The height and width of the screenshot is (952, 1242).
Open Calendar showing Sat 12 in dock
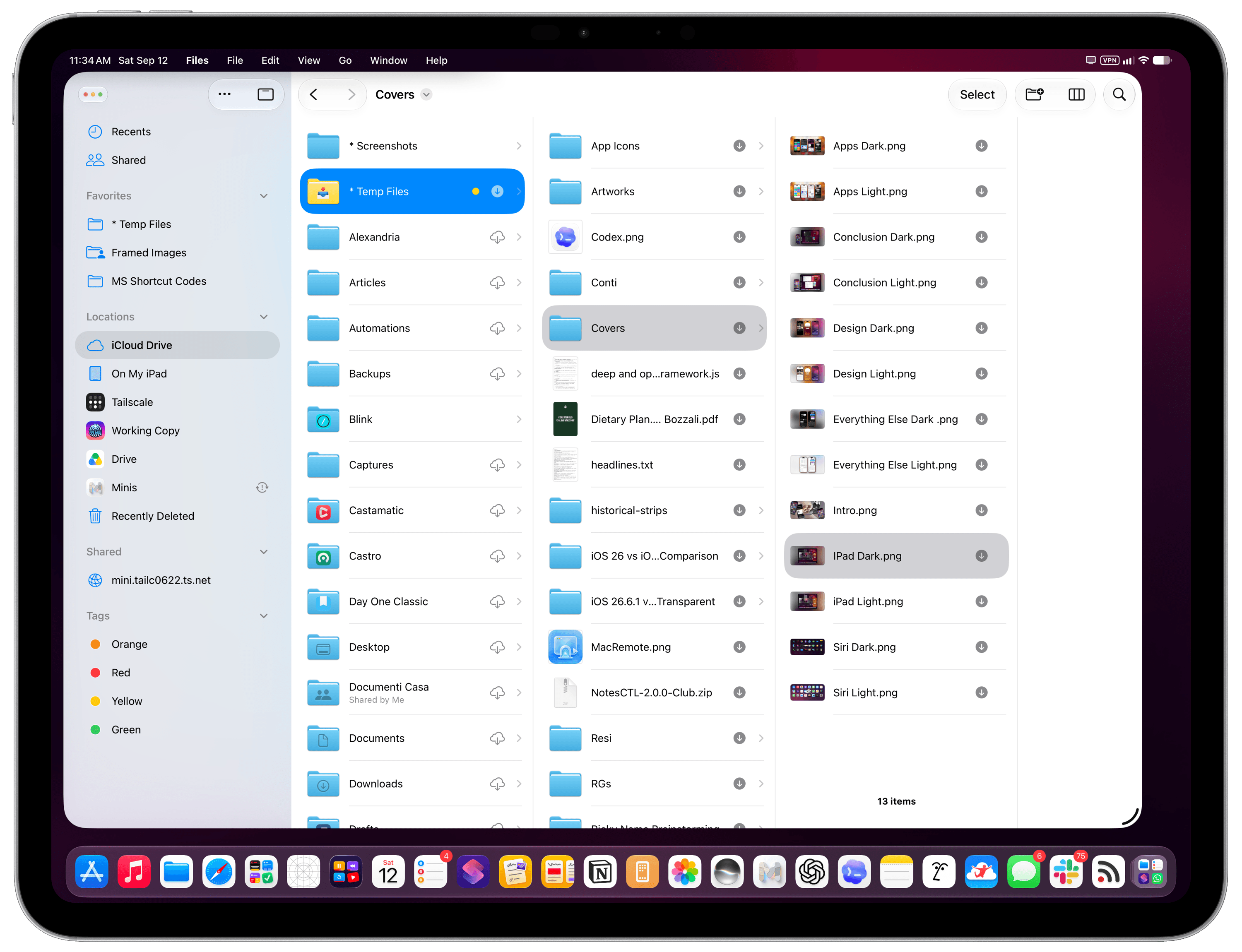tap(388, 872)
